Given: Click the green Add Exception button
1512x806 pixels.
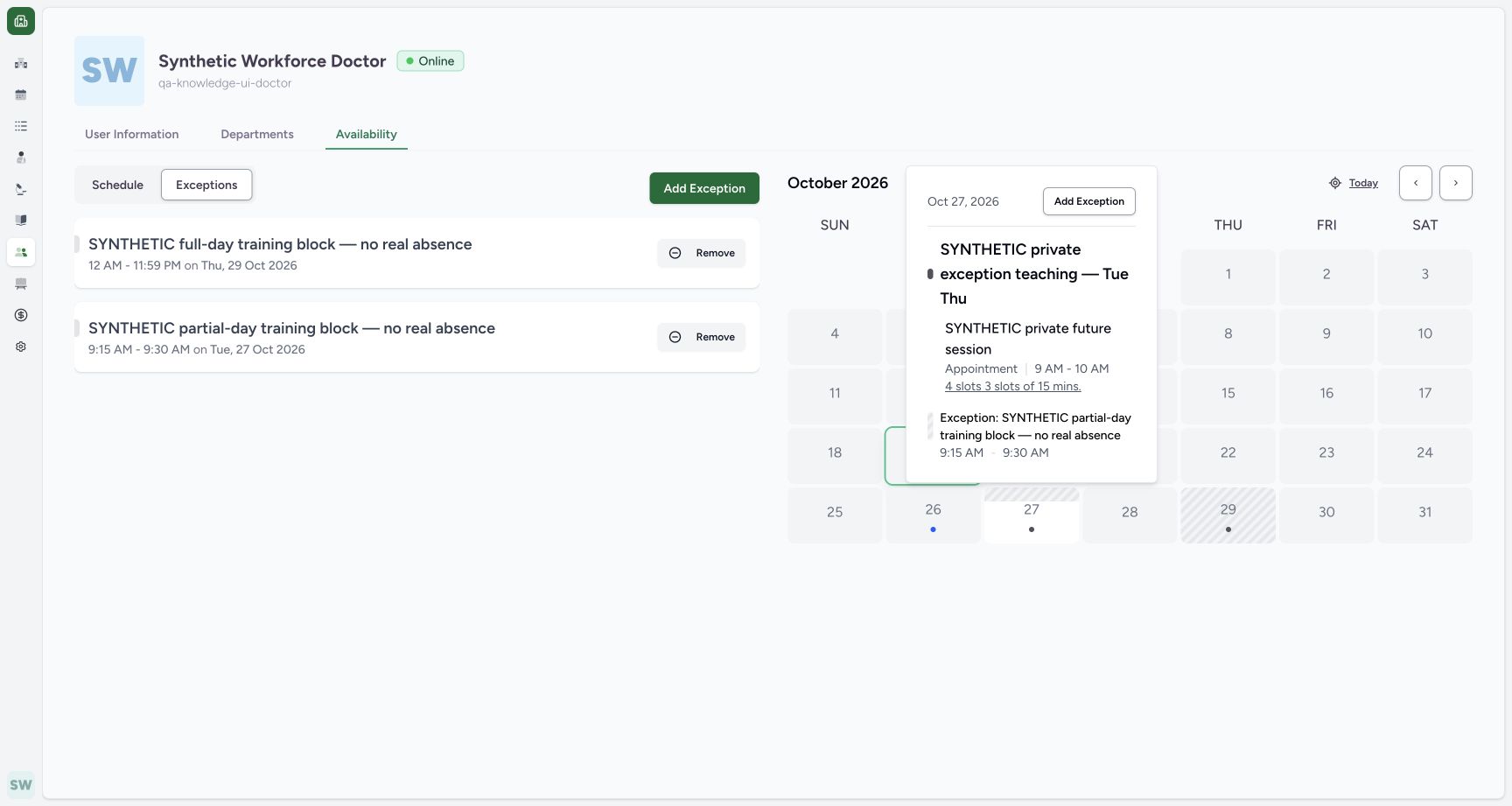Looking at the screenshot, I should (x=704, y=188).
